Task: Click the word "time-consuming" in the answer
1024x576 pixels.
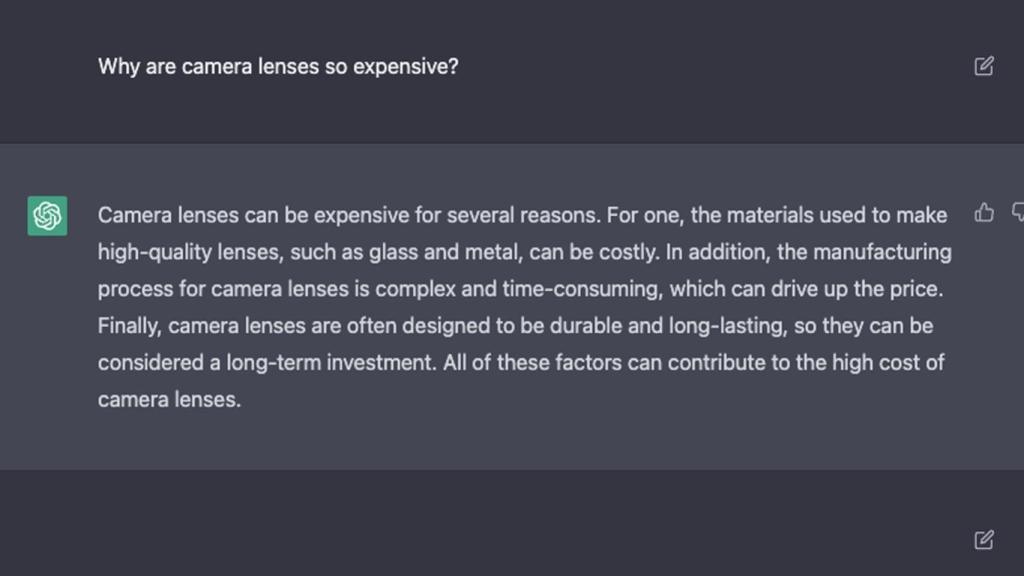Action: coord(584,289)
